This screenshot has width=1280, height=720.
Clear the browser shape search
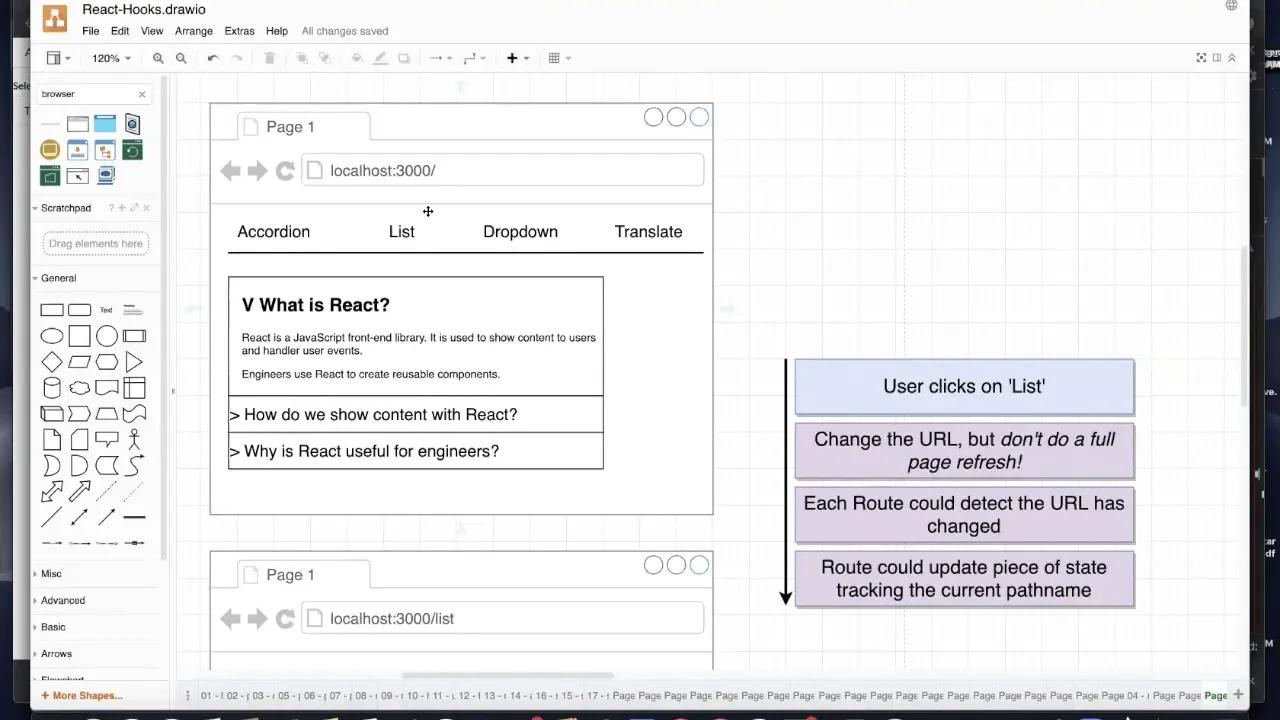tap(142, 94)
